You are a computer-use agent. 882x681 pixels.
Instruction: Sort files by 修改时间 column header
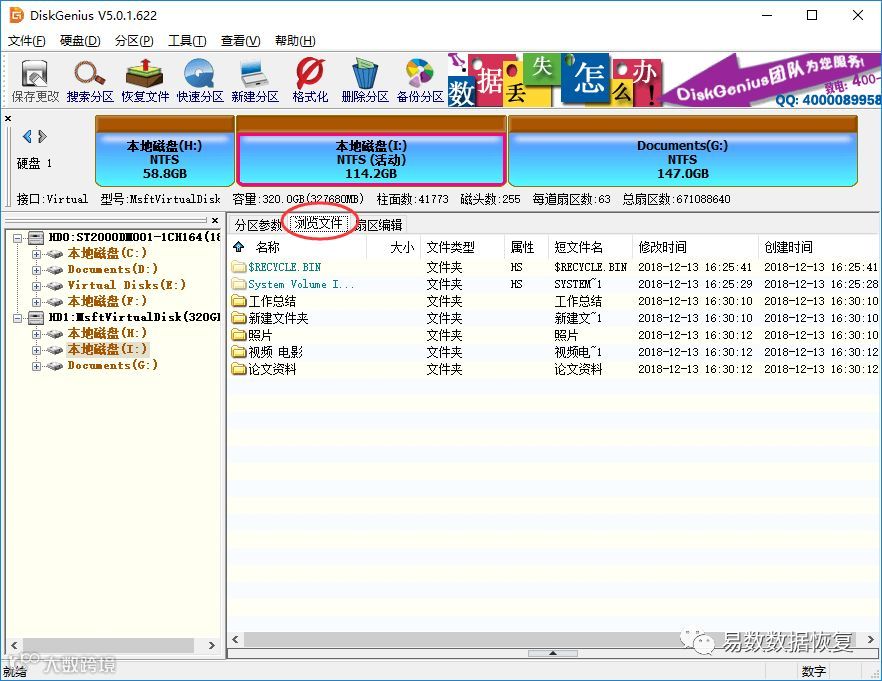695,247
